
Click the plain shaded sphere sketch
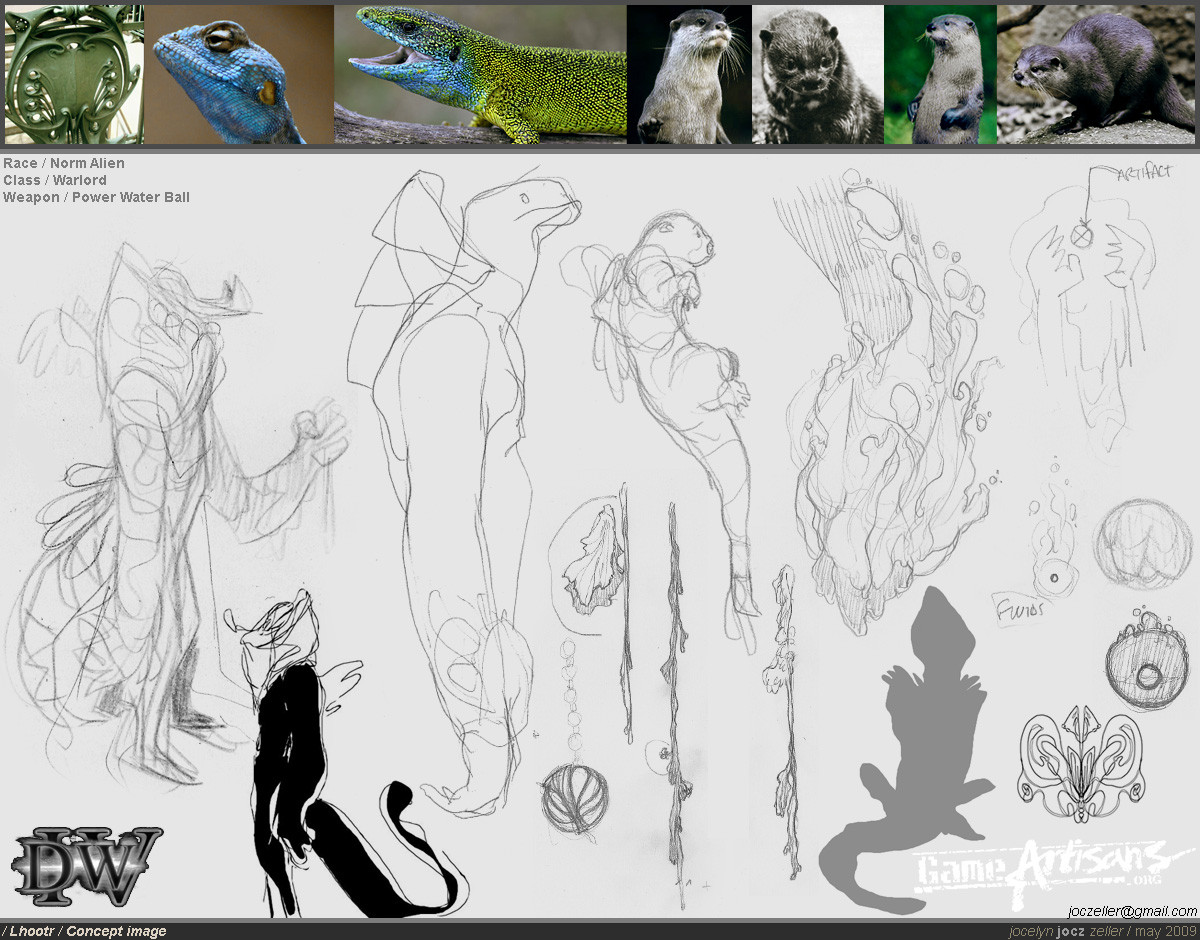(1141, 545)
